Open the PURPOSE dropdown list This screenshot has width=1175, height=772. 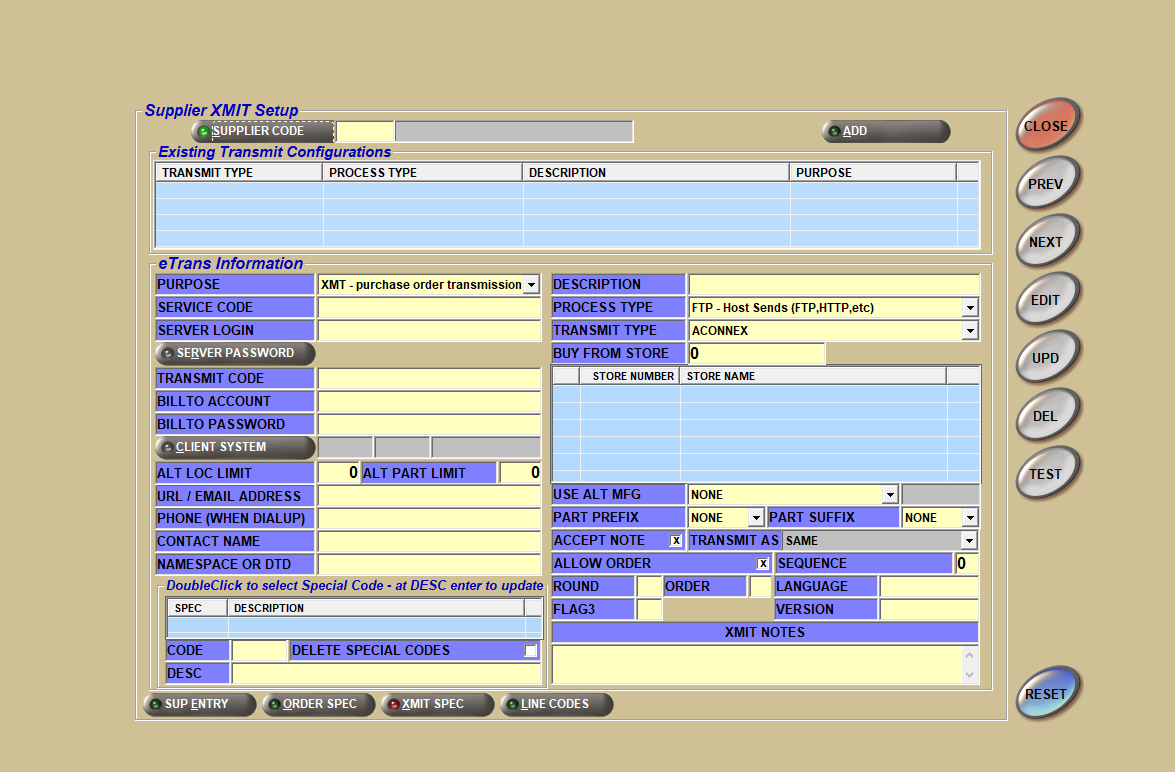(531, 285)
